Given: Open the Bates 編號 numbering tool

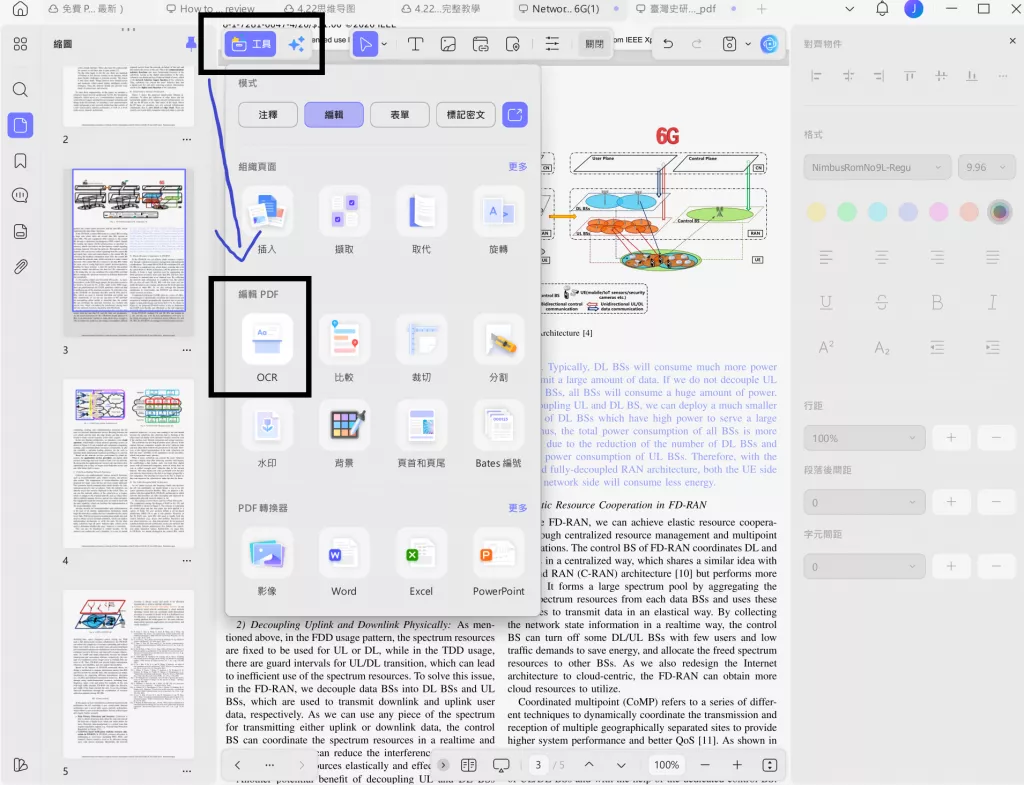Looking at the screenshot, I should point(498,434).
